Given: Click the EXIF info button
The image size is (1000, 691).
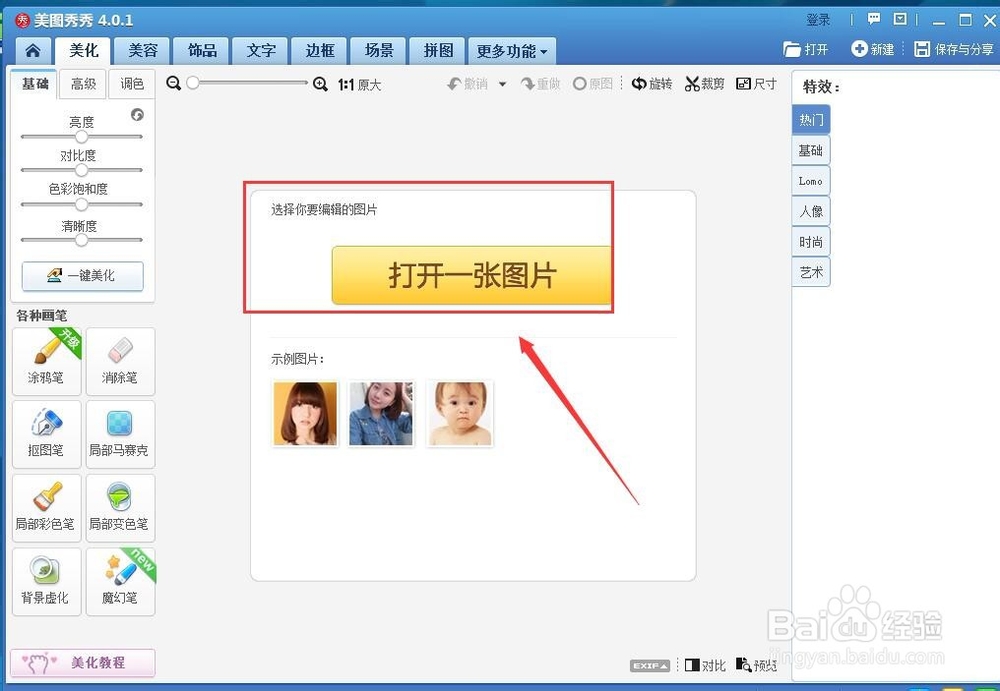Looking at the screenshot, I should pos(650,665).
